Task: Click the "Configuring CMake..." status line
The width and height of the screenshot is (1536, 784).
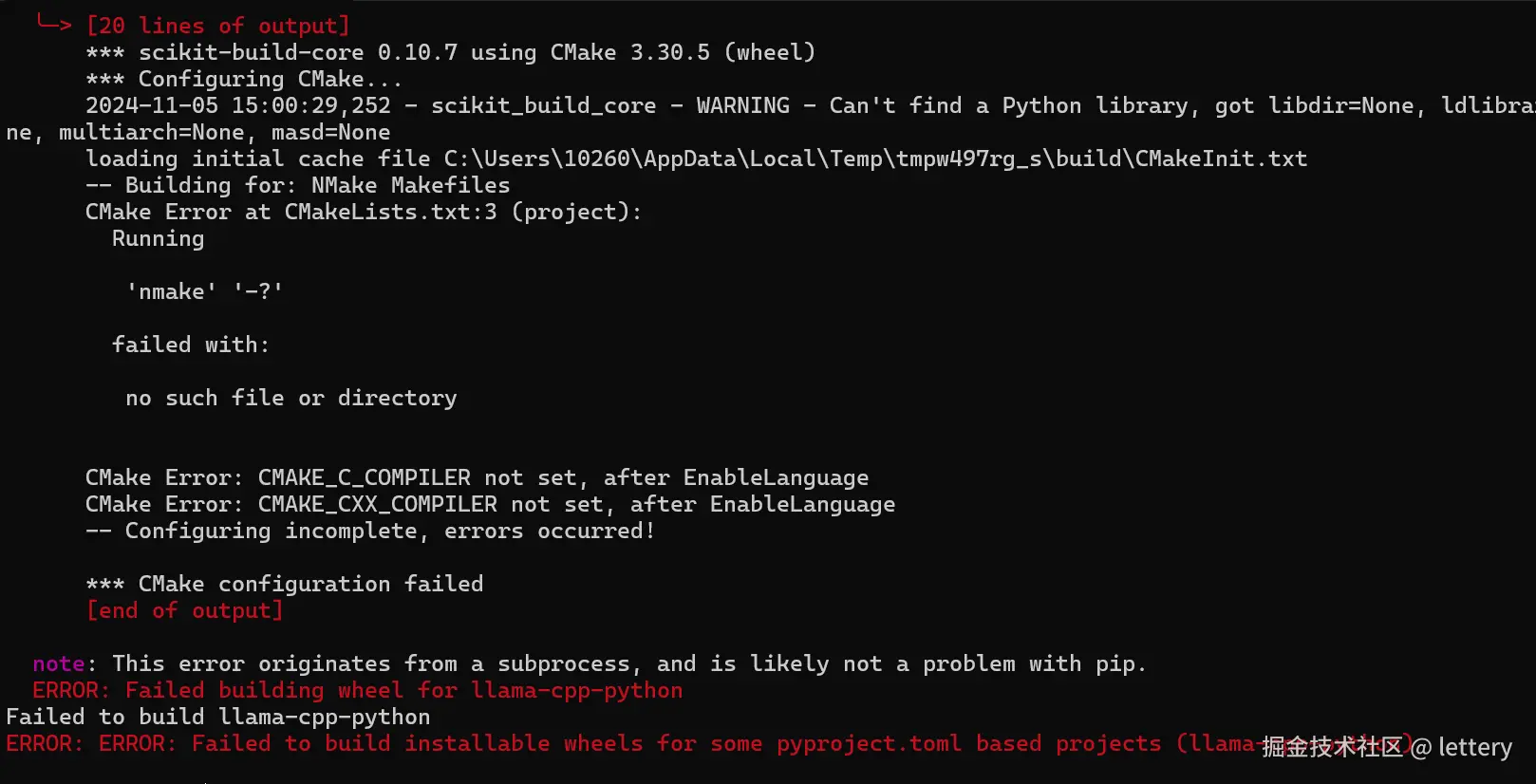Action: (x=244, y=79)
